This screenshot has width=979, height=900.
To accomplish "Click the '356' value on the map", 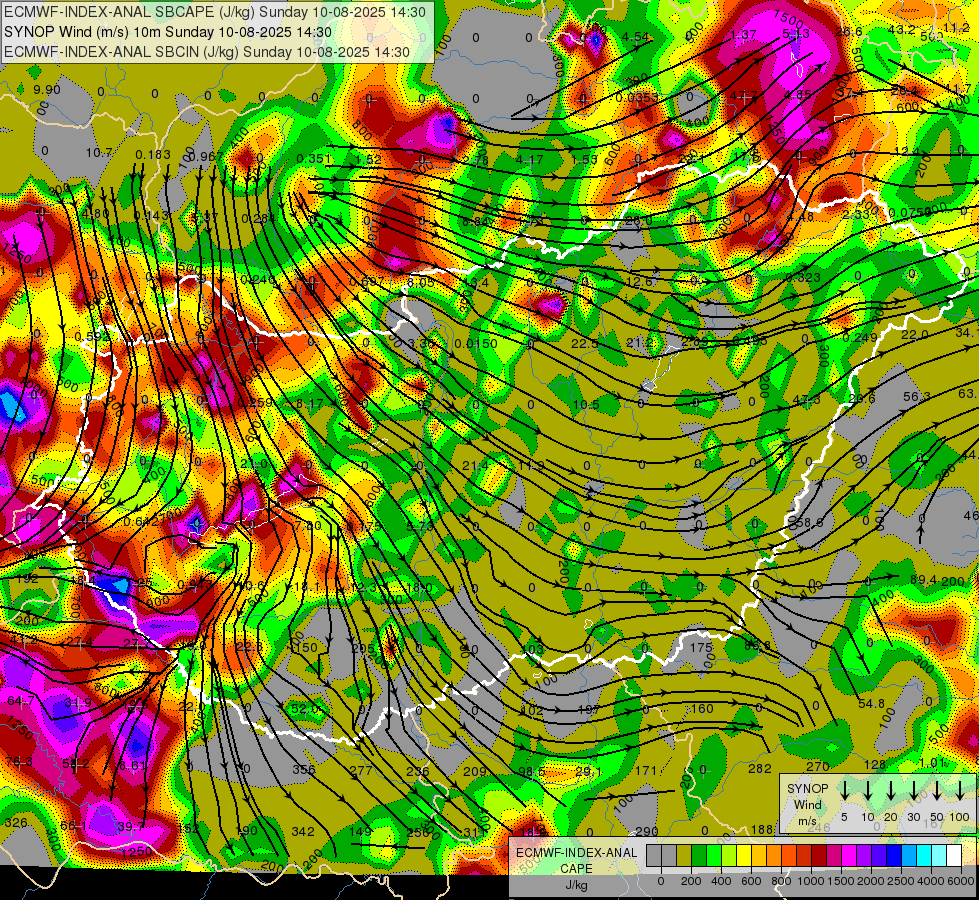I will click(304, 769).
